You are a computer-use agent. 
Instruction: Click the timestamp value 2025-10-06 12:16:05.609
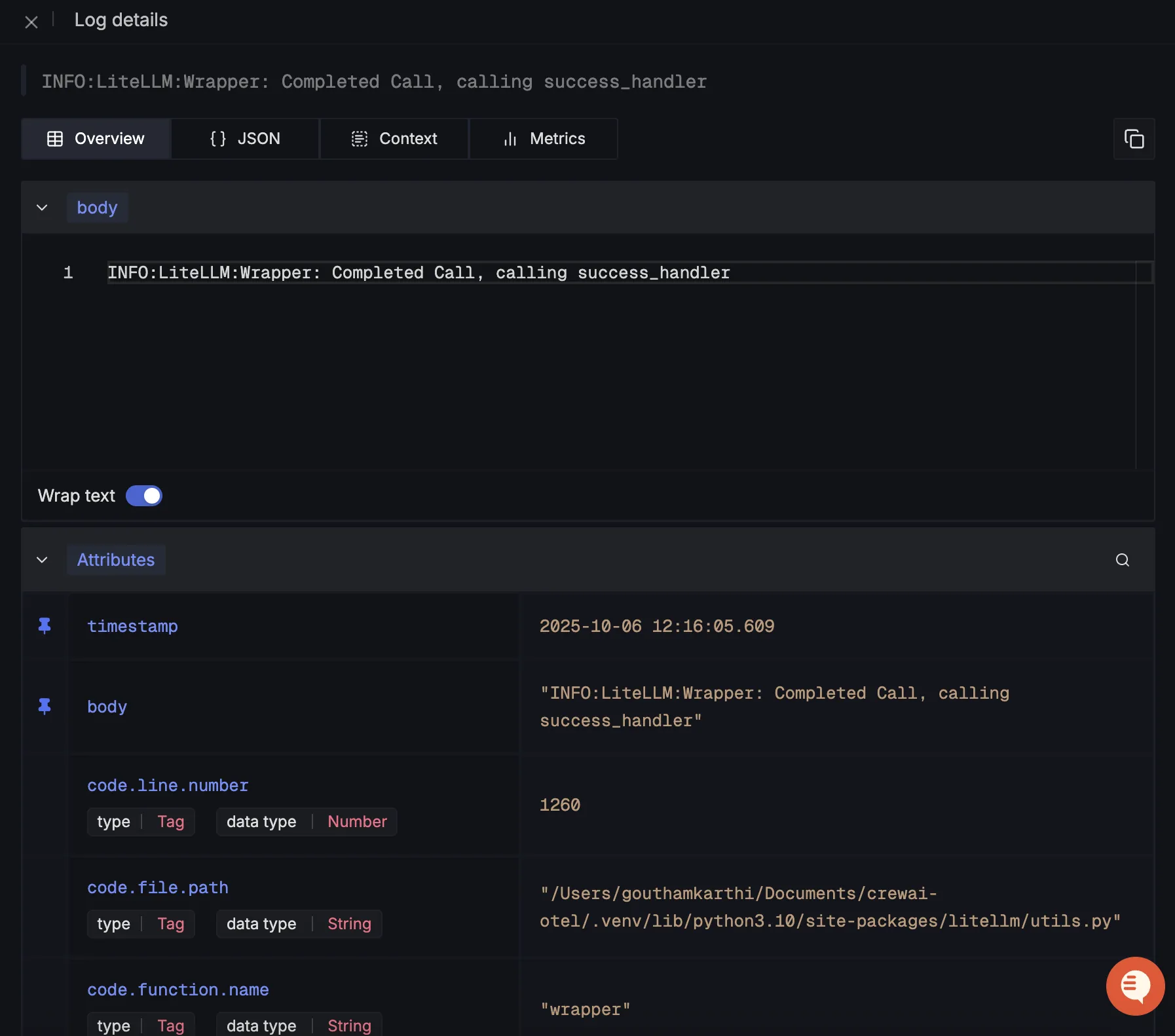tap(656, 626)
